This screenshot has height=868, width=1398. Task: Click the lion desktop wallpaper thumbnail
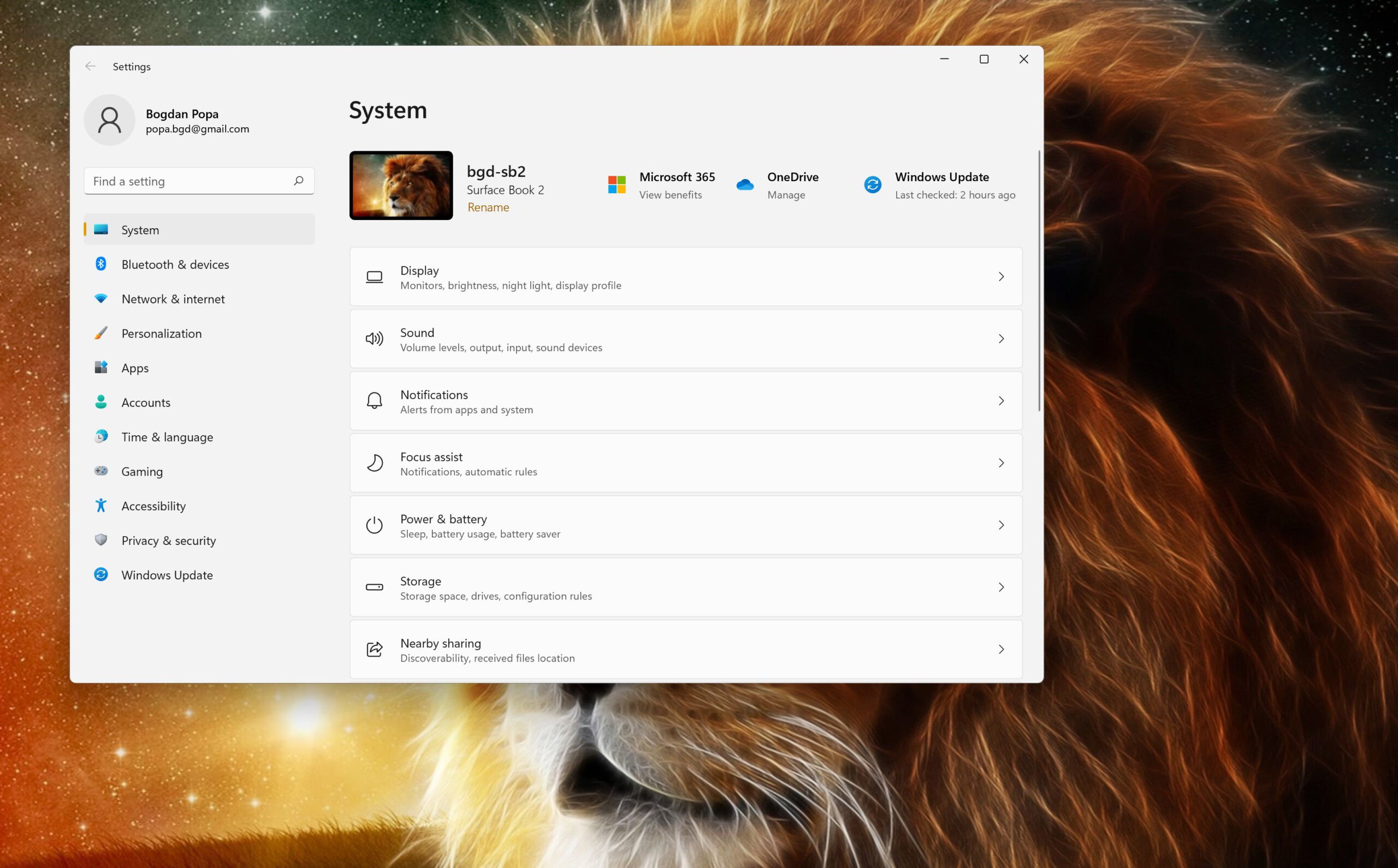401,185
